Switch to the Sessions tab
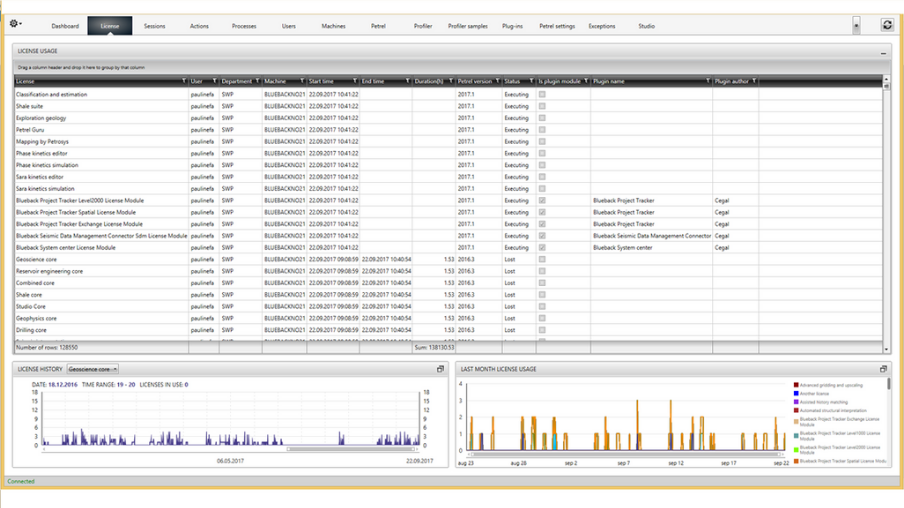The image size is (904, 508). click(x=155, y=26)
